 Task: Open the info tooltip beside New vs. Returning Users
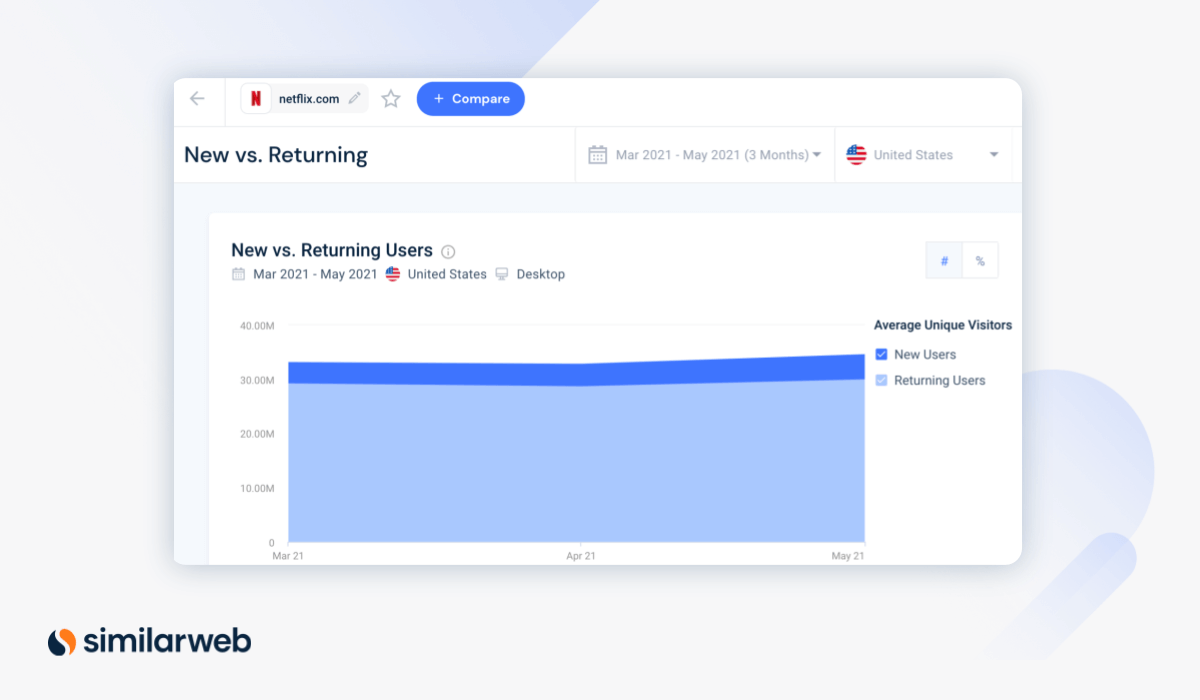click(x=447, y=251)
